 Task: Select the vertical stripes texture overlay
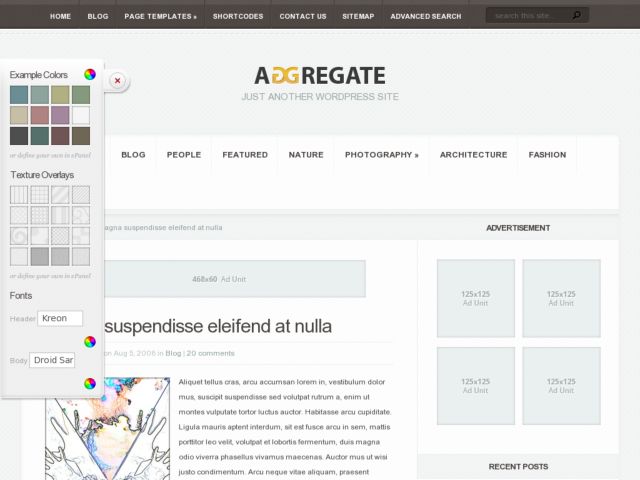pyautogui.click(x=19, y=194)
